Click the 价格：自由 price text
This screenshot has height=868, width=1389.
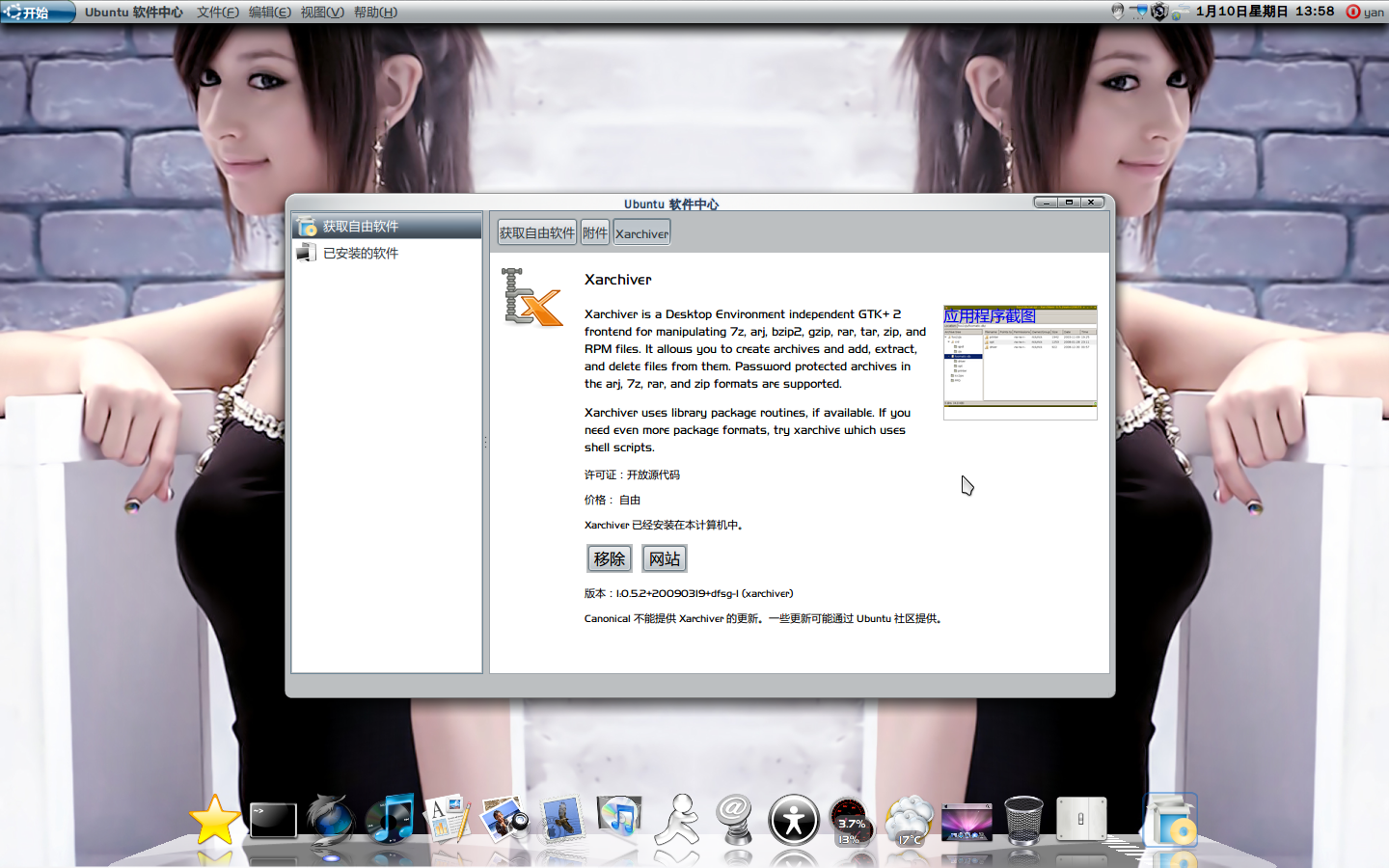[613, 500]
